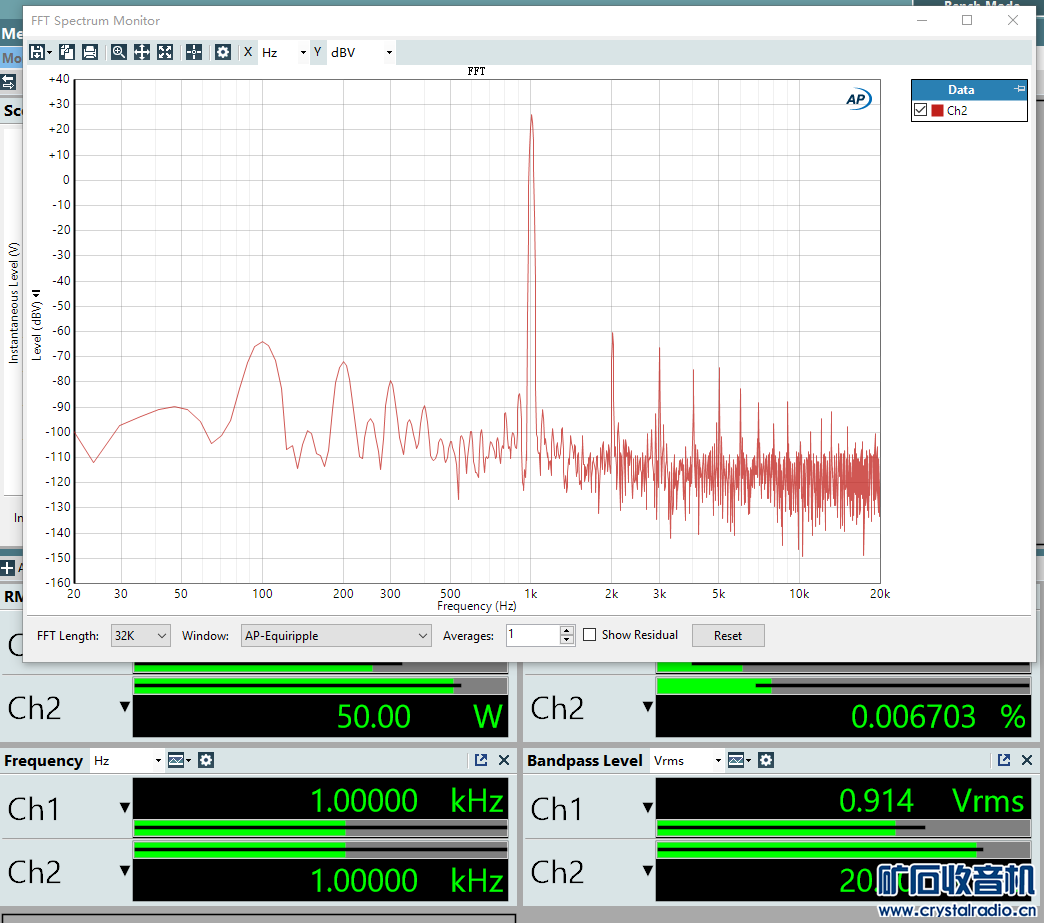
Task: Click the copy graph to clipboard icon
Action: pos(67,52)
